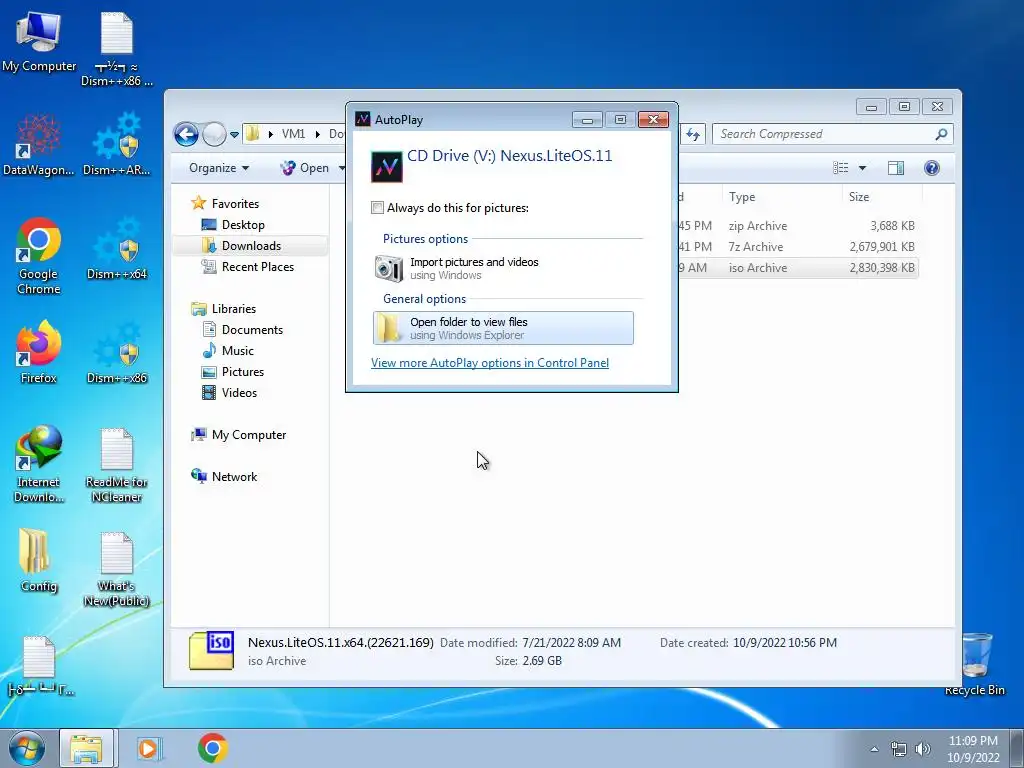Click the search magnifier icon
This screenshot has height=768, width=1024.
click(x=941, y=134)
